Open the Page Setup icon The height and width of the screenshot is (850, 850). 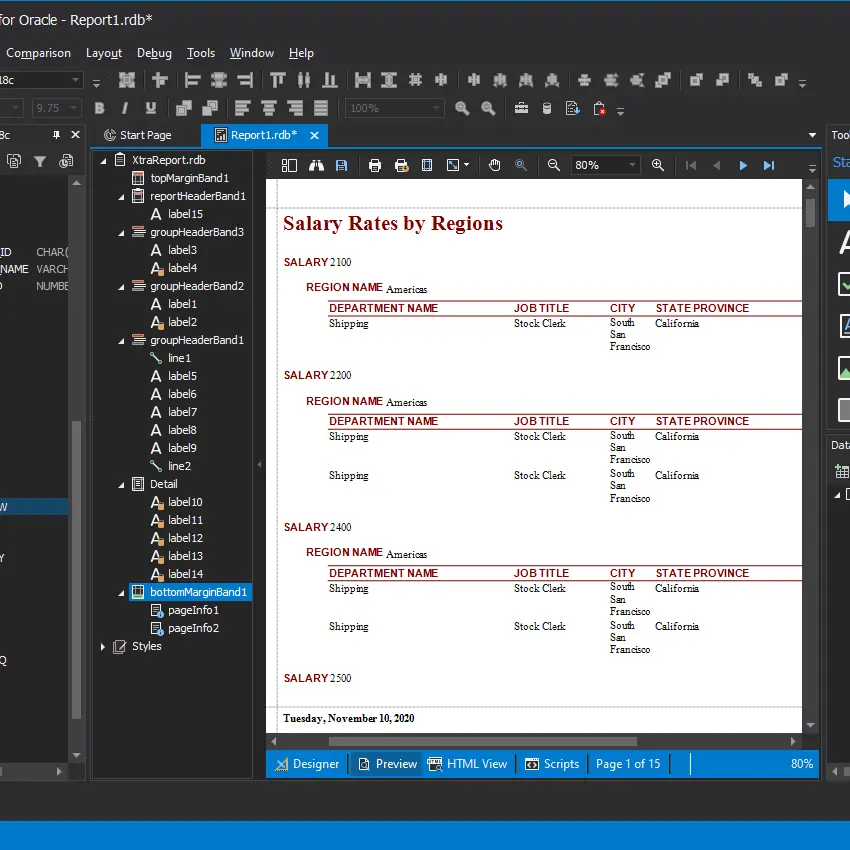(x=427, y=165)
